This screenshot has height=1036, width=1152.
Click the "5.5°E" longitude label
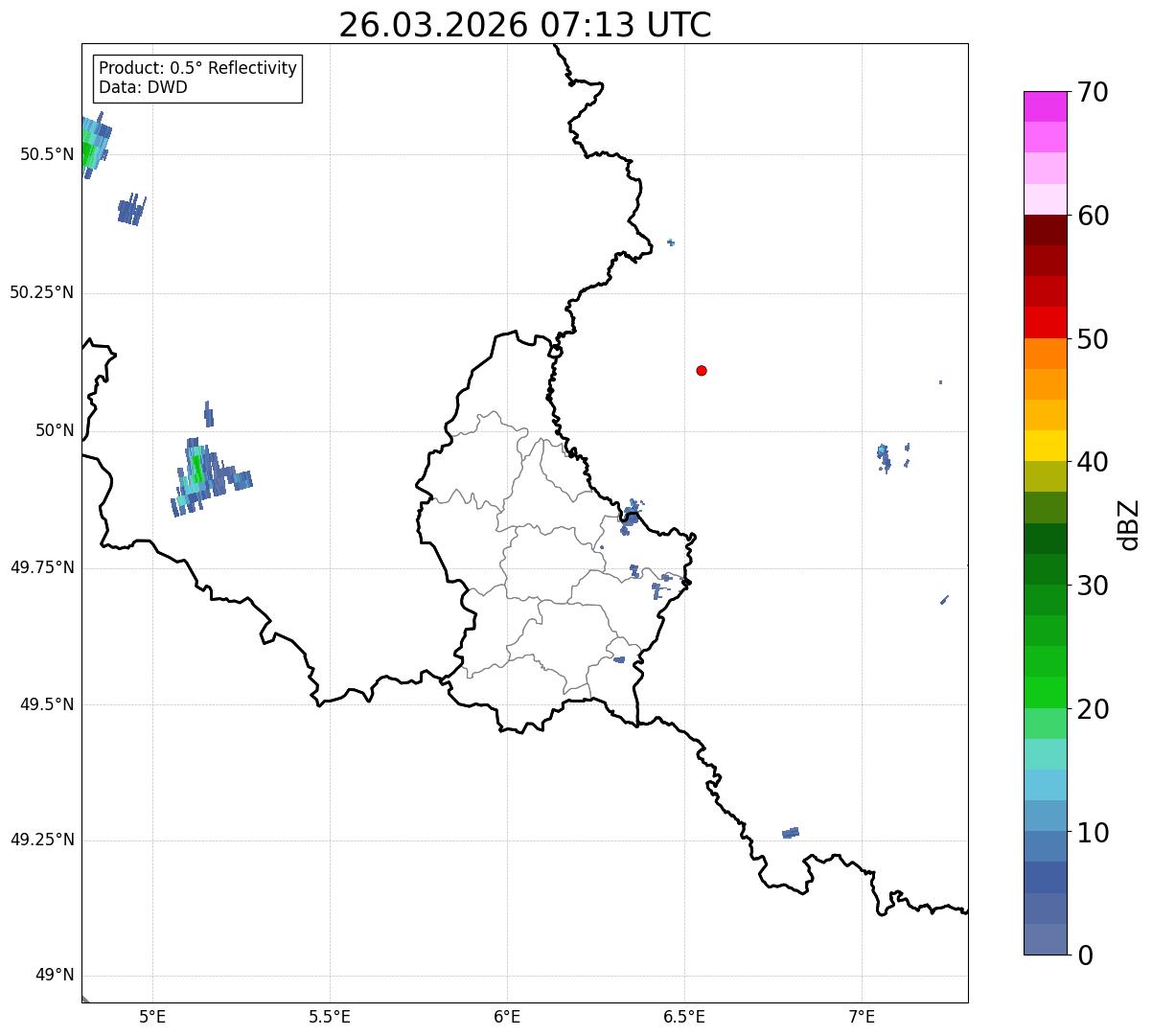pyautogui.click(x=330, y=1017)
